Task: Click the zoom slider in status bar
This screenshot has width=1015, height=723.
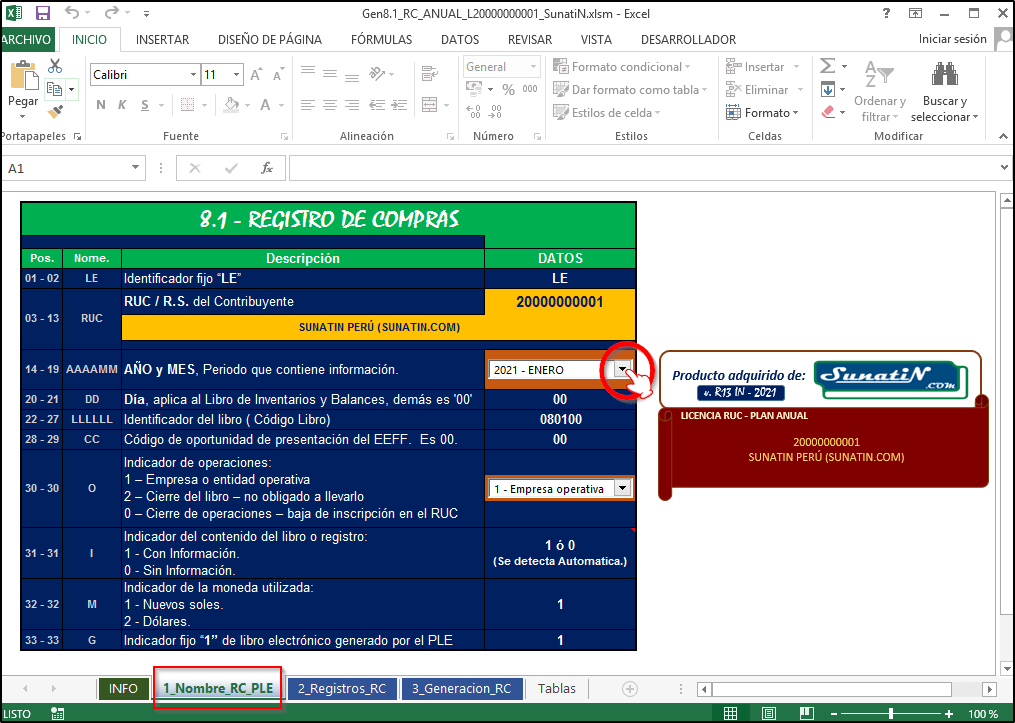Action: 891,713
